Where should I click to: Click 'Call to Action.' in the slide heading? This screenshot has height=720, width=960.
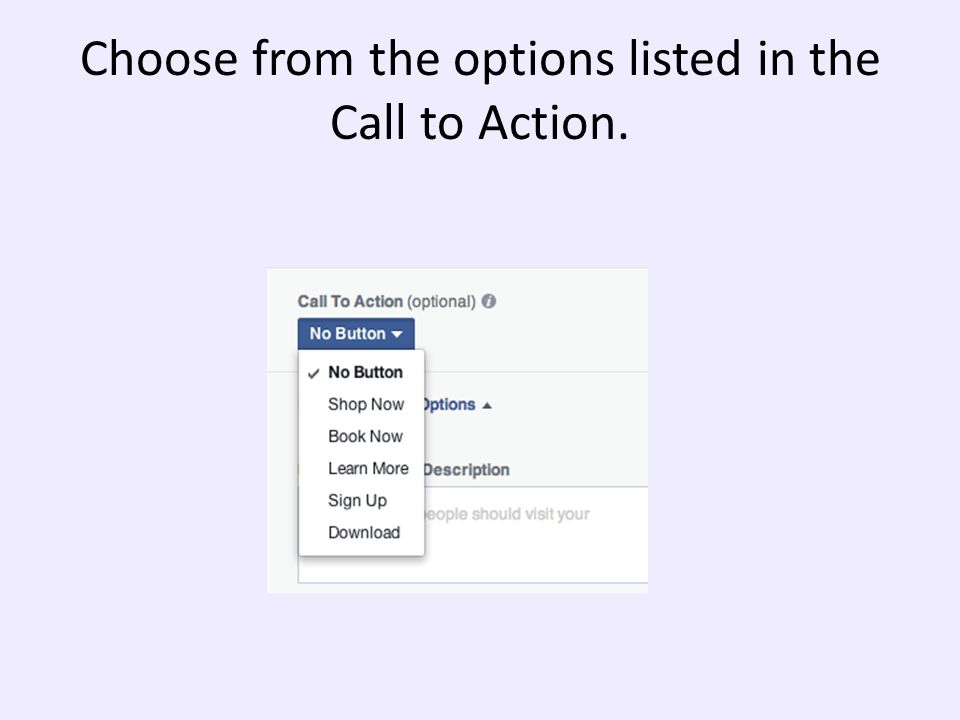479,123
